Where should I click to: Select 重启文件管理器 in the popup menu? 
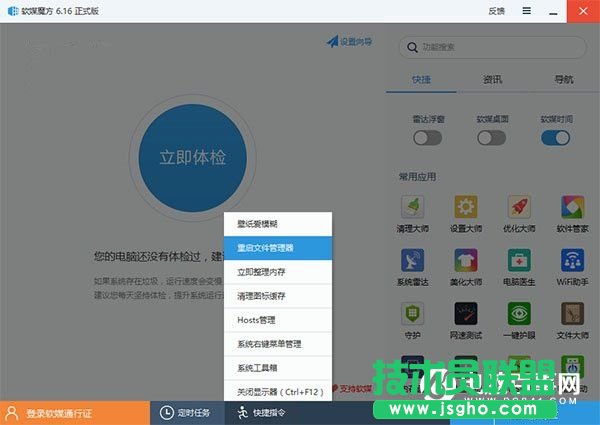point(278,248)
